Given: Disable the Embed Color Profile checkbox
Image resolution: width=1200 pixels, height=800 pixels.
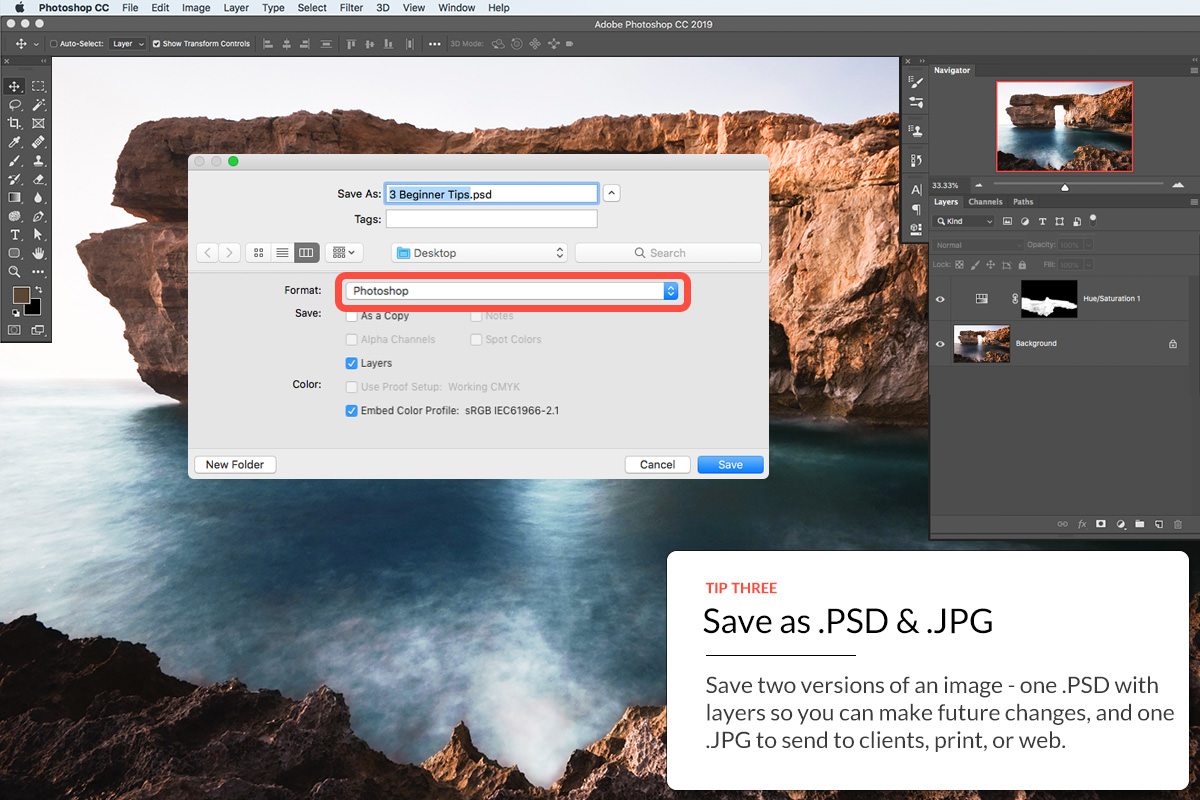Looking at the screenshot, I should point(351,410).
